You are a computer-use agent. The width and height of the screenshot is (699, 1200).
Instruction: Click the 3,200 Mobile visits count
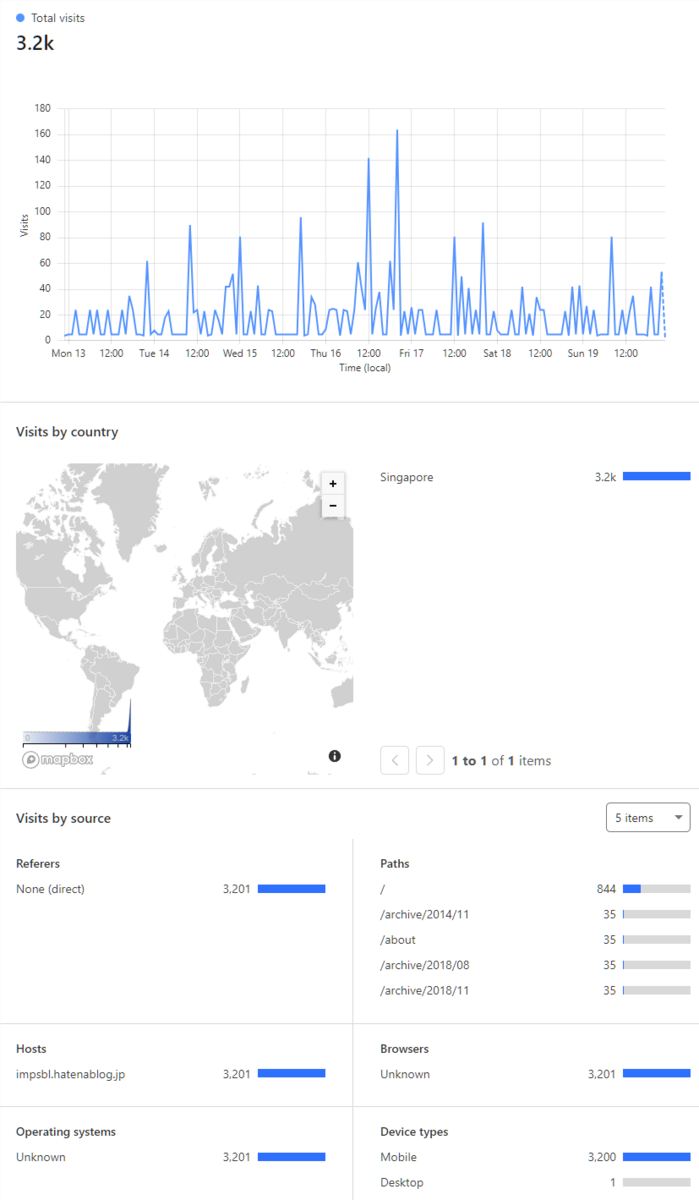pos(600,1157)
